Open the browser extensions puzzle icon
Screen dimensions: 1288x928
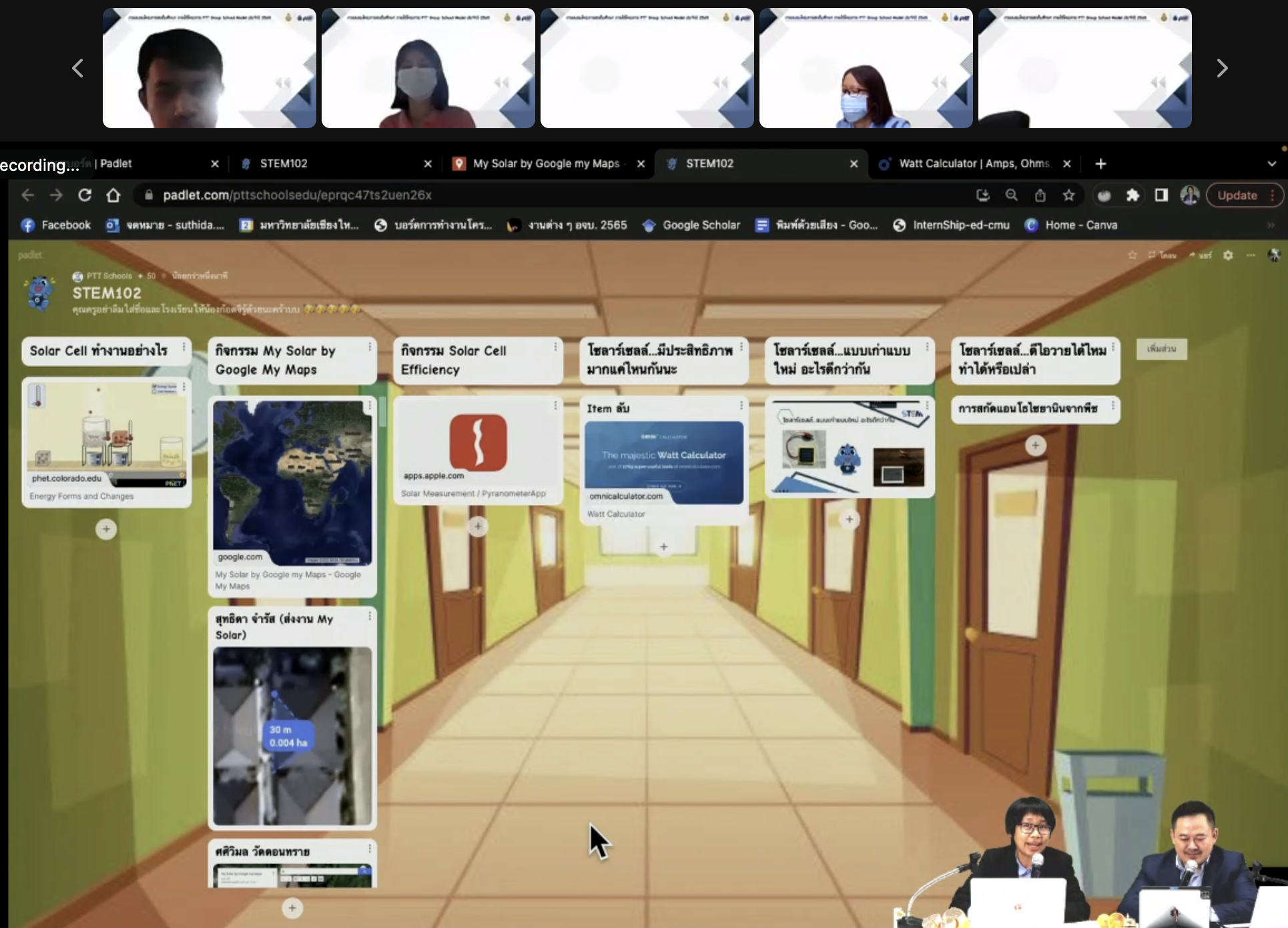coord(1133,195)
